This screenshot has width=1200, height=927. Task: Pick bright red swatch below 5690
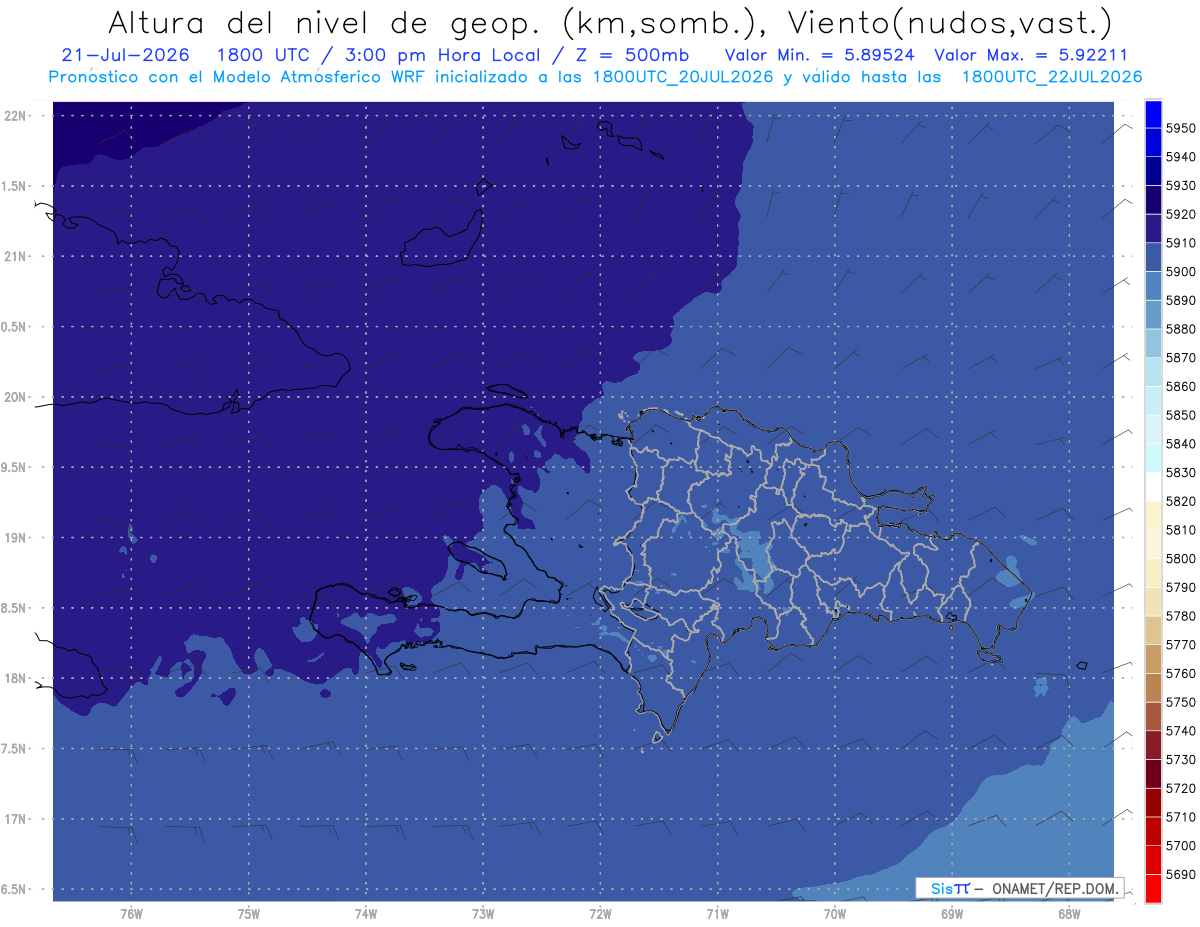pos(1153,888)
